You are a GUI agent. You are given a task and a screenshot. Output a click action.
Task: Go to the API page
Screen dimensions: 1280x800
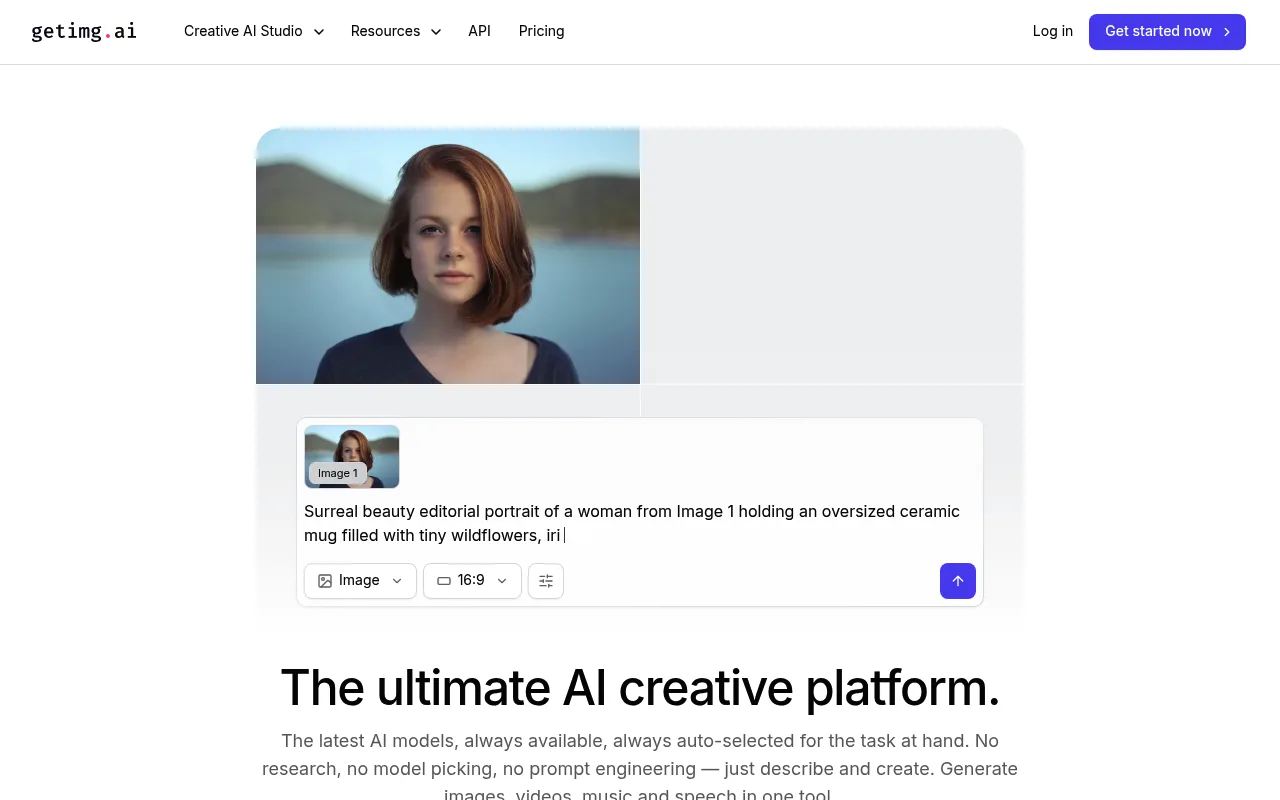(x=479, y=31)
